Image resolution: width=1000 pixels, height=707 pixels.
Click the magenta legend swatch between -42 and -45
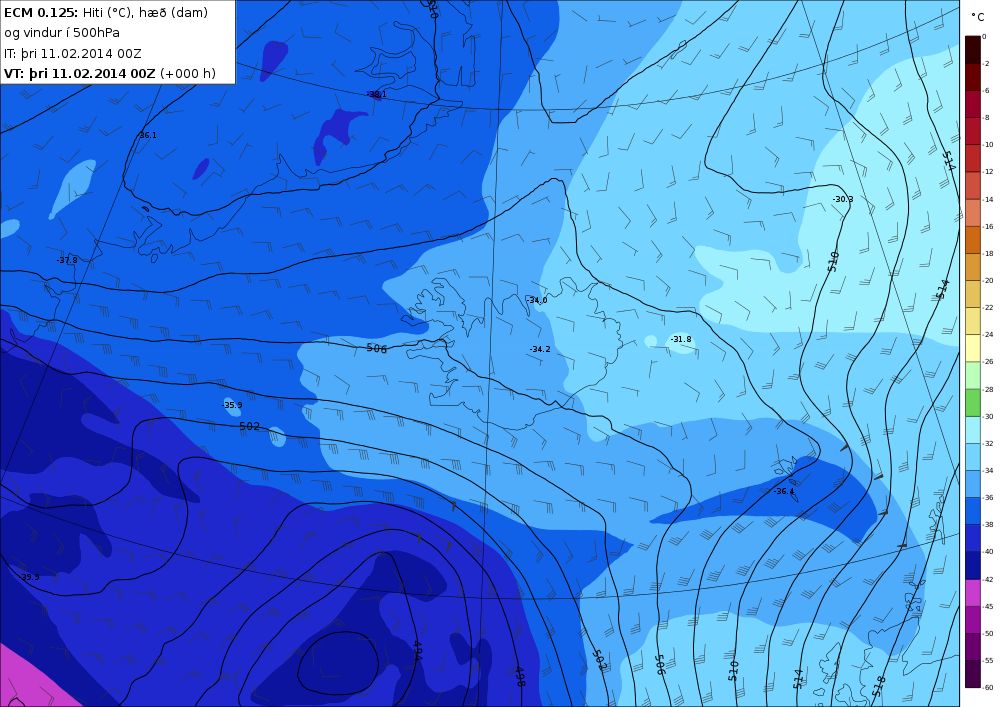pos(973,593)
